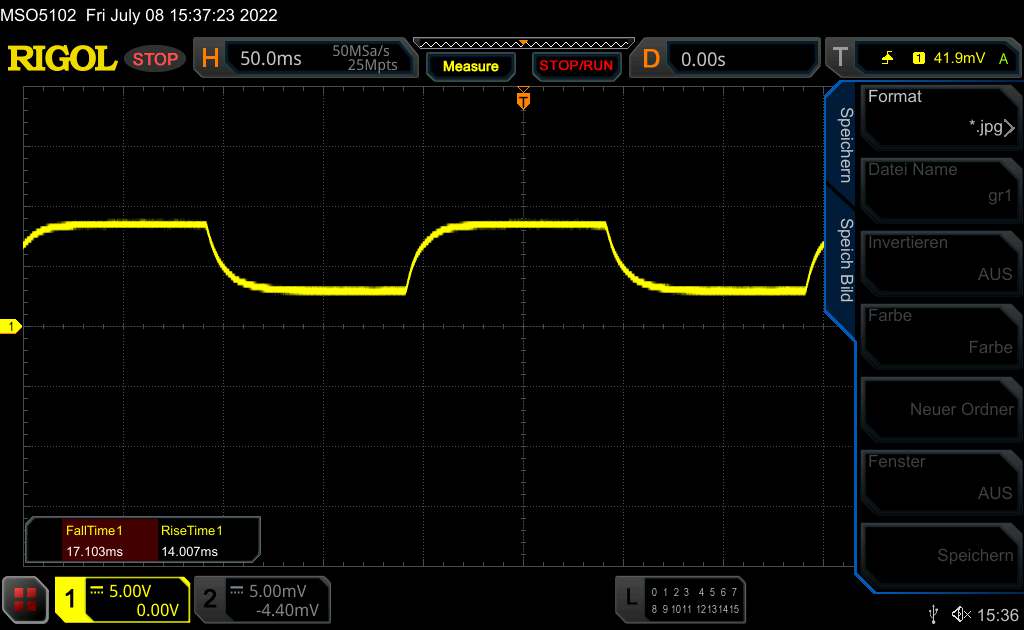Click the rising edge trigger icon
The height and width of the screenshot is (630, 1024).
(887, 59)
